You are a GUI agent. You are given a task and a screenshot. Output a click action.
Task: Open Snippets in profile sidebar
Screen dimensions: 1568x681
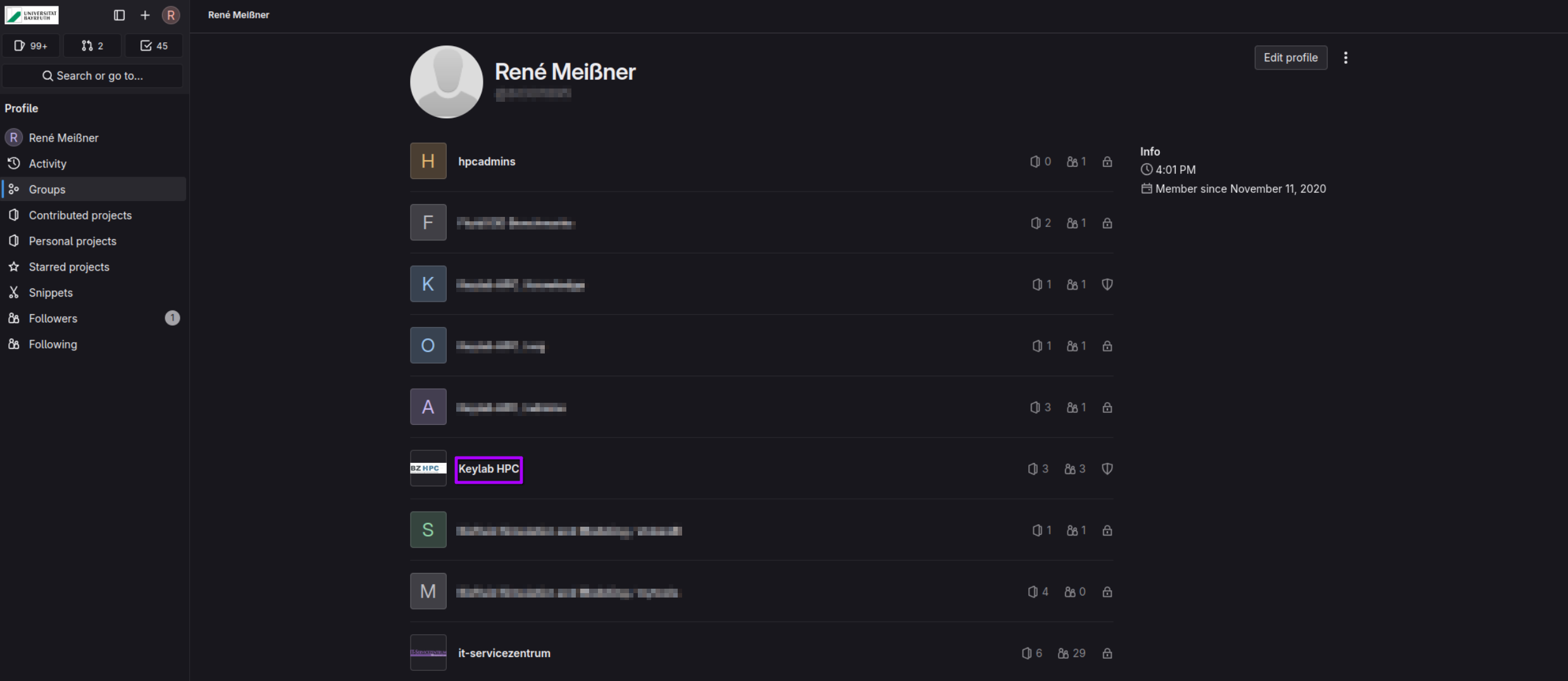[94, 293]
